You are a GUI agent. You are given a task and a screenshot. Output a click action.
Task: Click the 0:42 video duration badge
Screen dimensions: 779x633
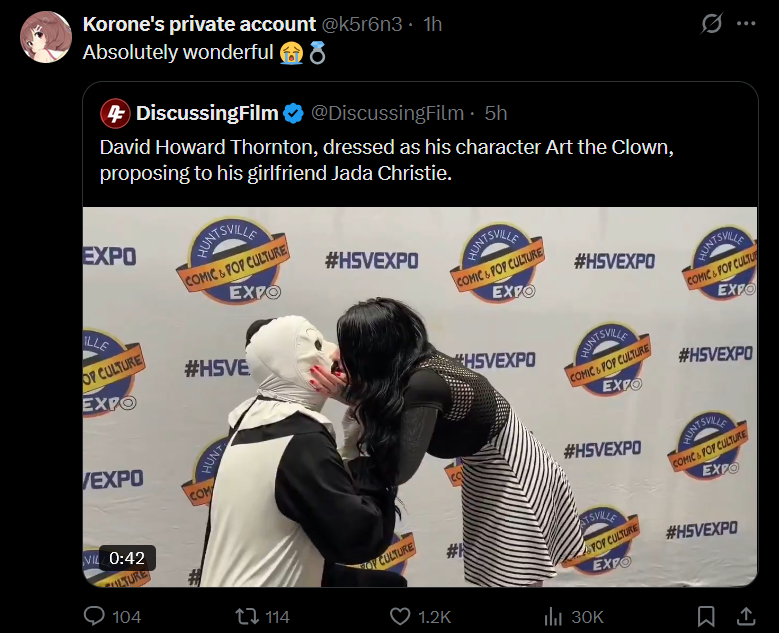127,558
